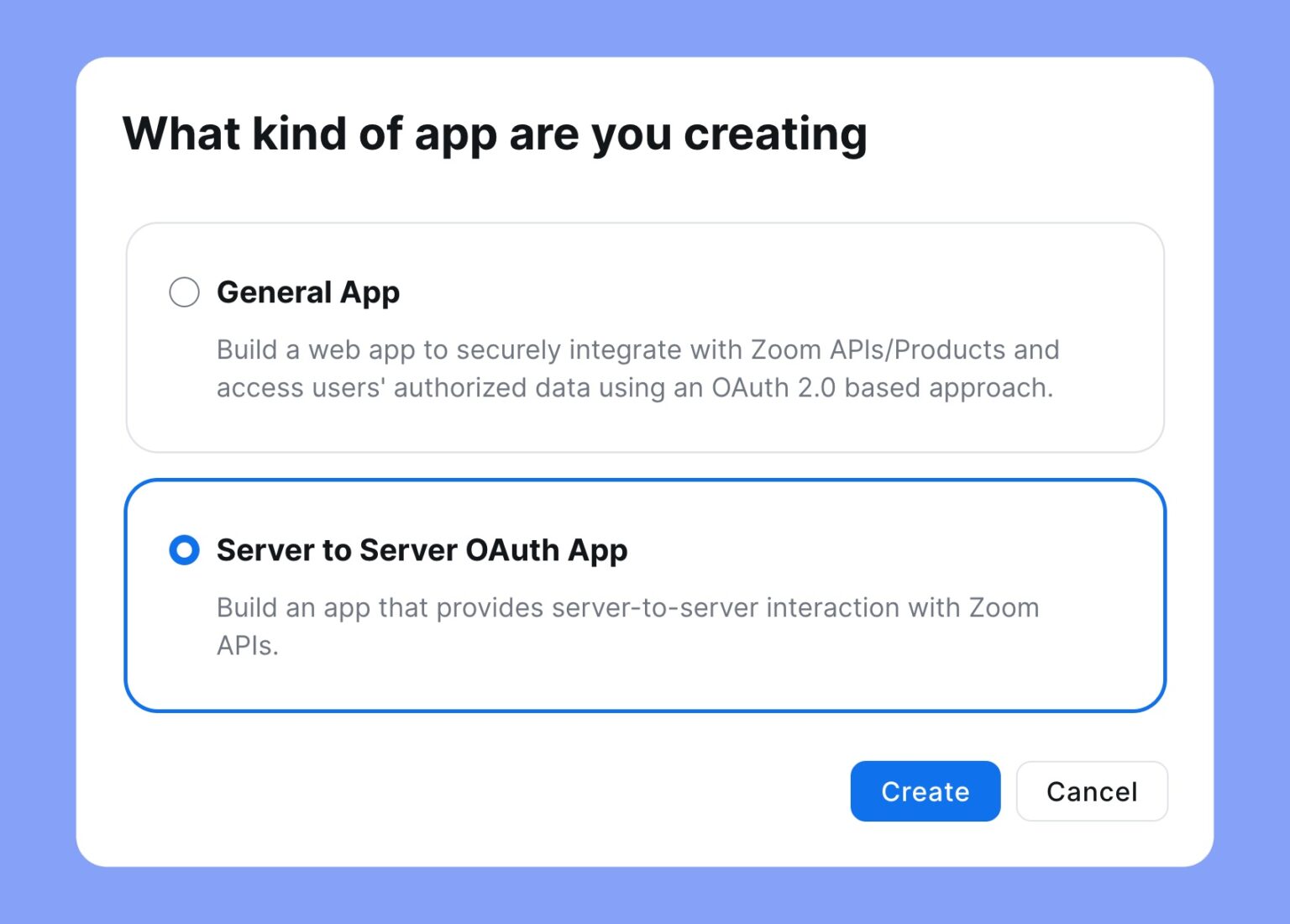Click the dialog heading What kind of app
Viewport: 1290px width, 924px height.
pyautogui.click(x=496, y=133)
